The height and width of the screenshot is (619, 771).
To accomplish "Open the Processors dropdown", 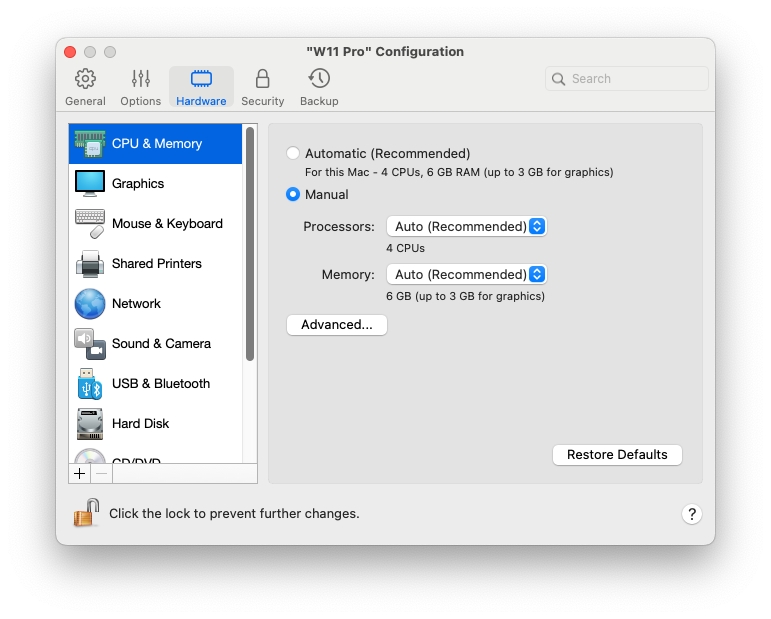I will [x=466, y=227].
